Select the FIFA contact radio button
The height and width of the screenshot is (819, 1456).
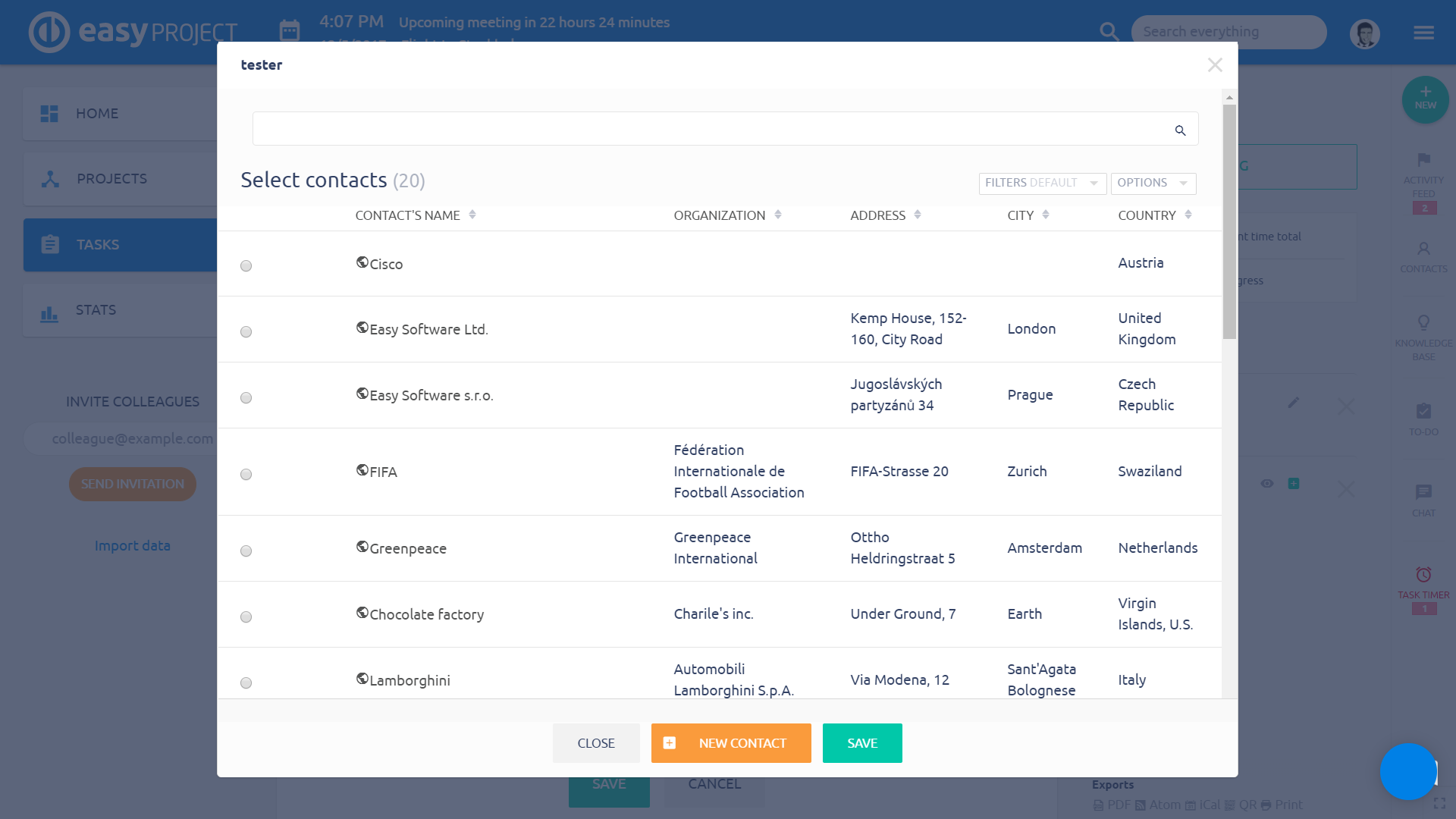click(246, 475)
